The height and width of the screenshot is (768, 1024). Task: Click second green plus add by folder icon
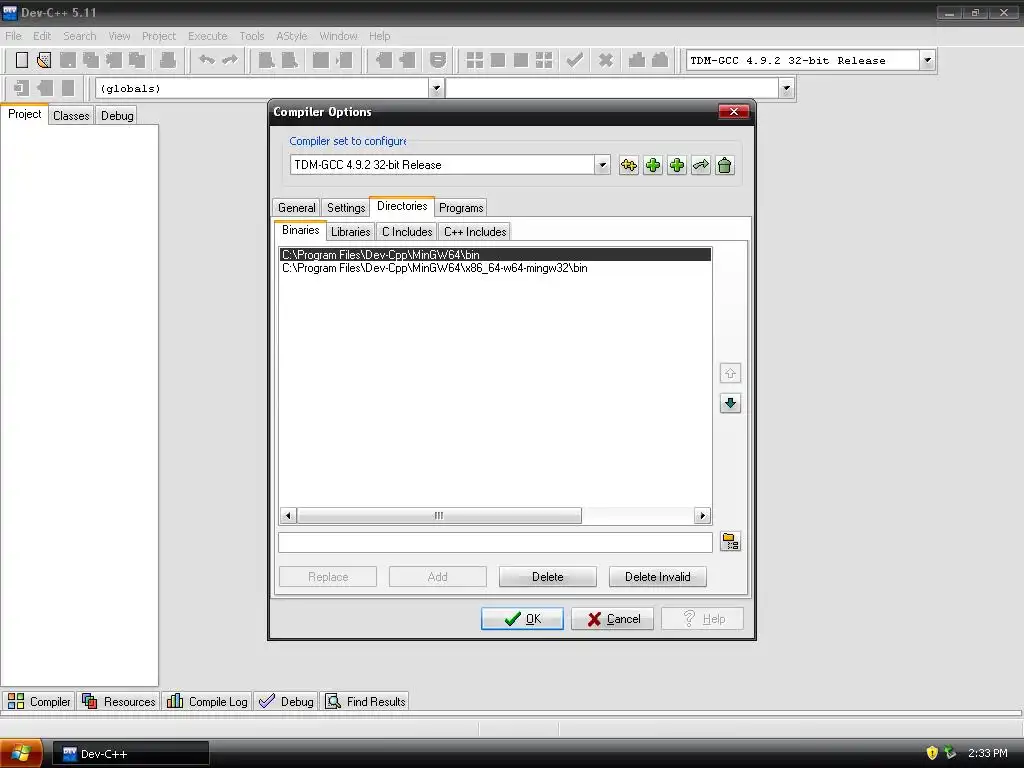tap(677, 165)
